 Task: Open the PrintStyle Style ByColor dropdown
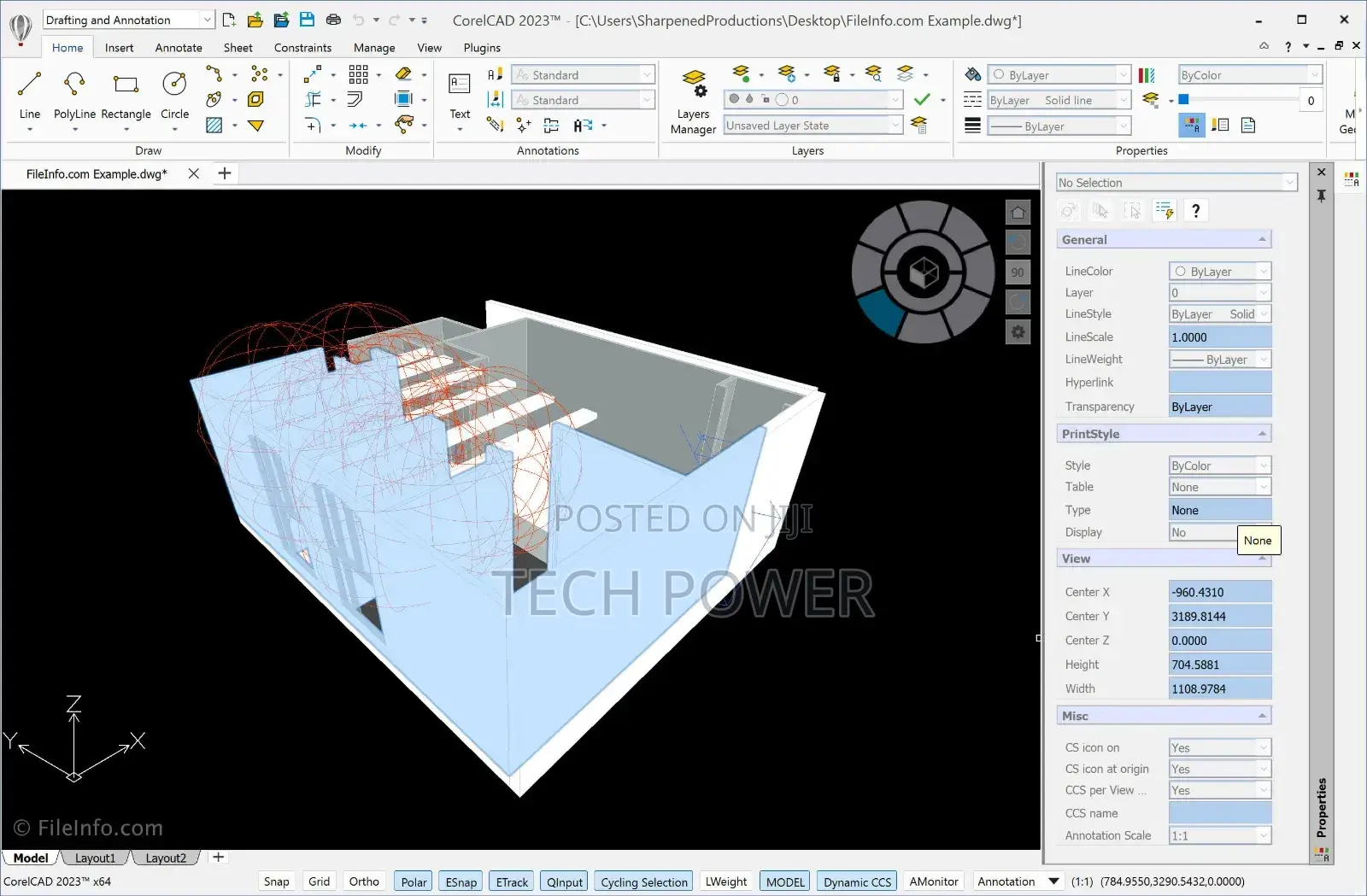[x=1220, y=466]
